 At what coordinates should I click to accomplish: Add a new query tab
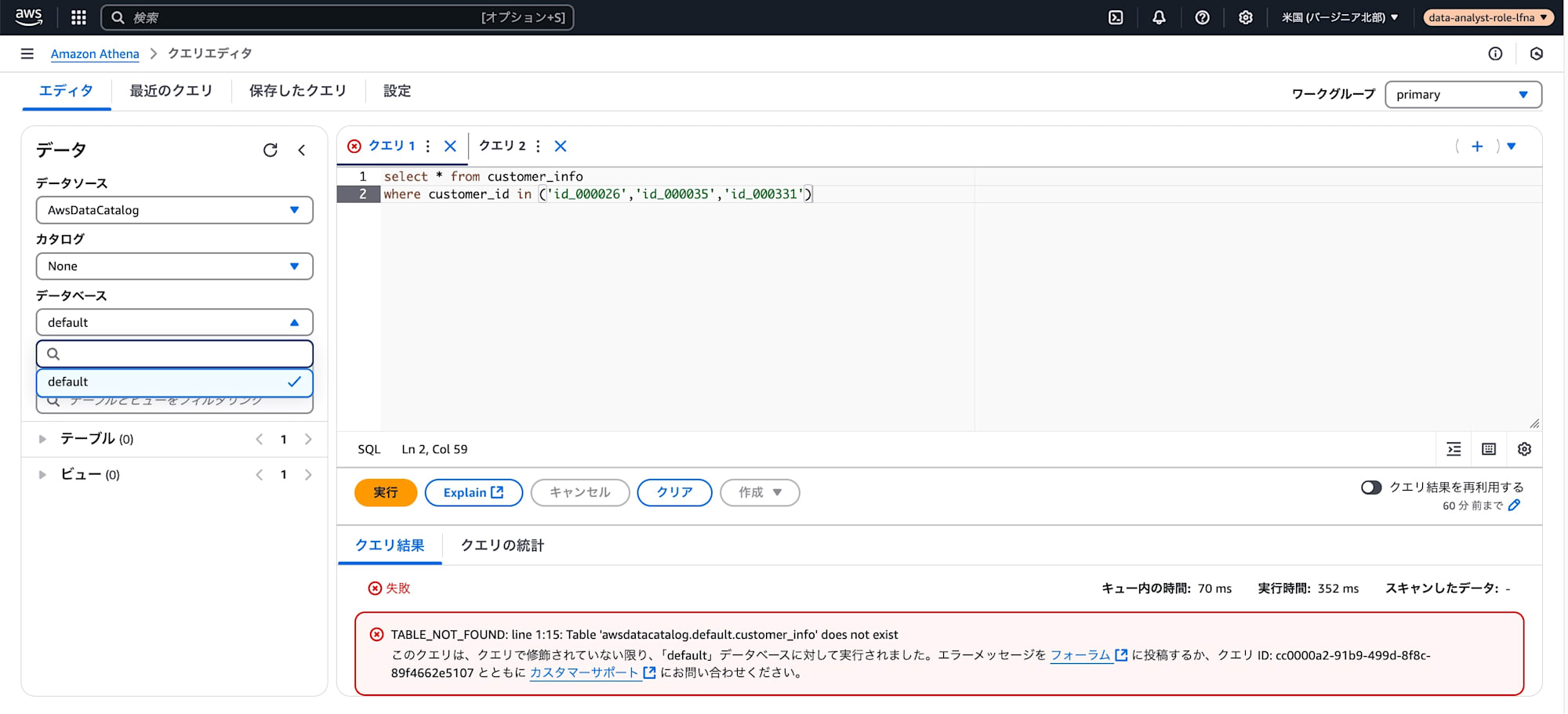pos(1477,146)
